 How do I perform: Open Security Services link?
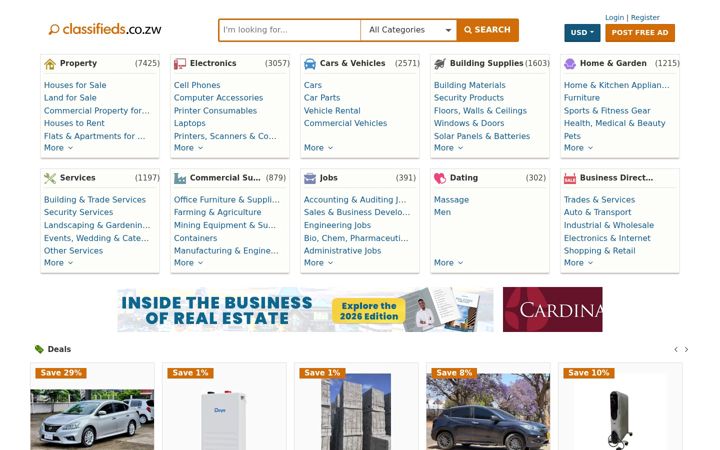pos(79,212)
